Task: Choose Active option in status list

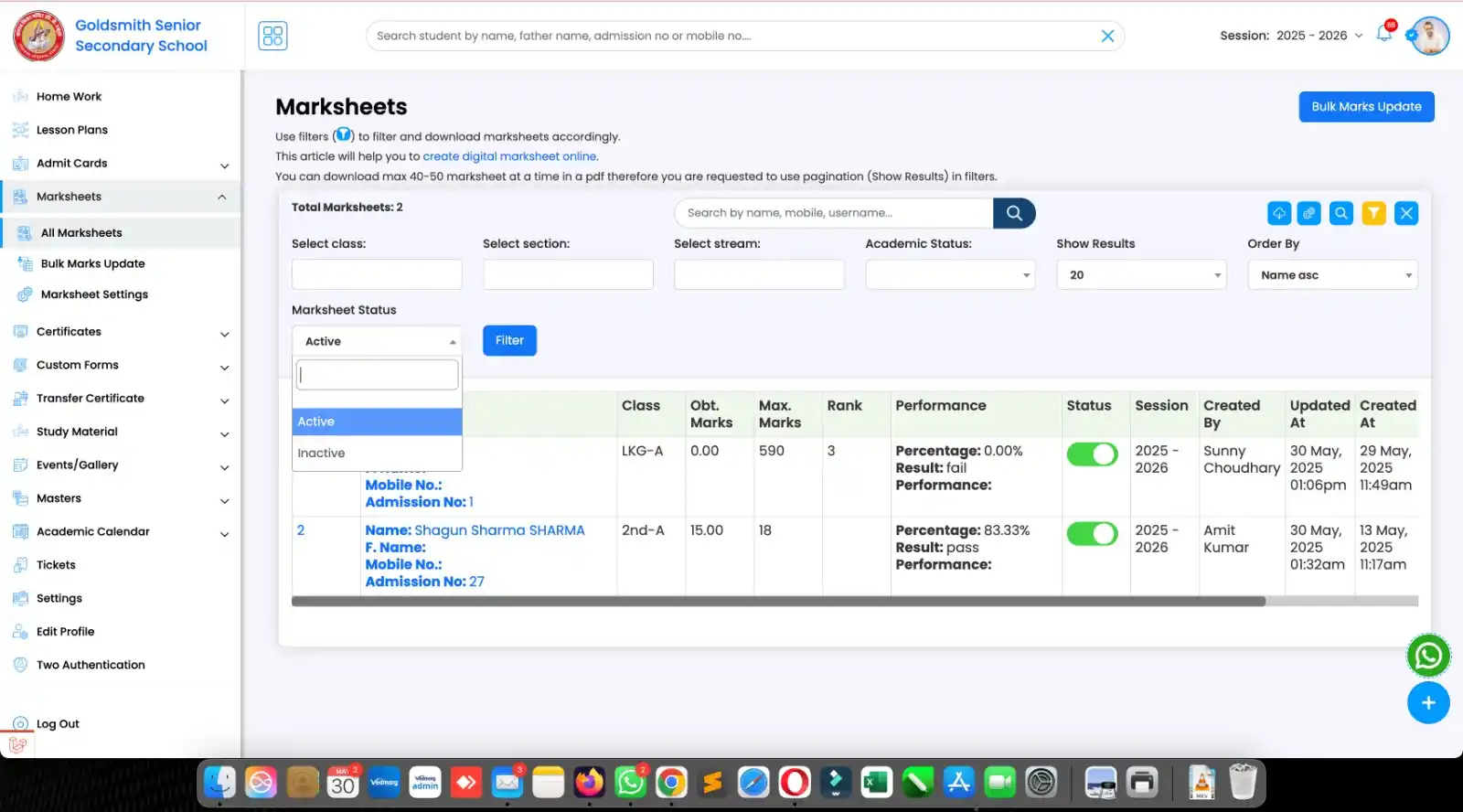Action: click(x=377, y=422)
